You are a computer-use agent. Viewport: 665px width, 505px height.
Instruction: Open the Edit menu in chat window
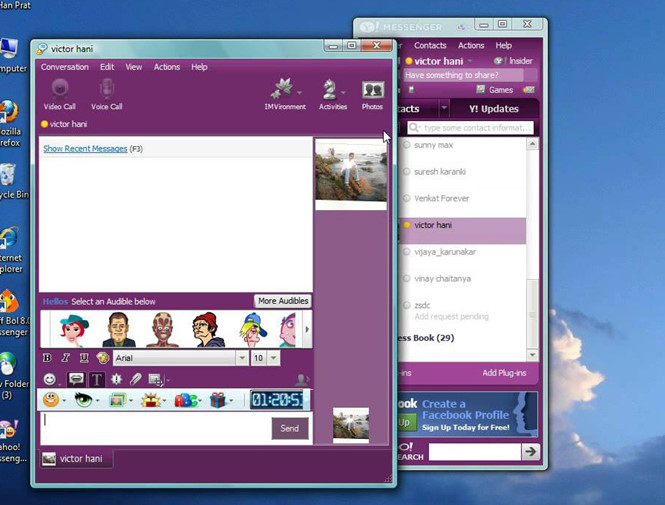tap(107, 67)
